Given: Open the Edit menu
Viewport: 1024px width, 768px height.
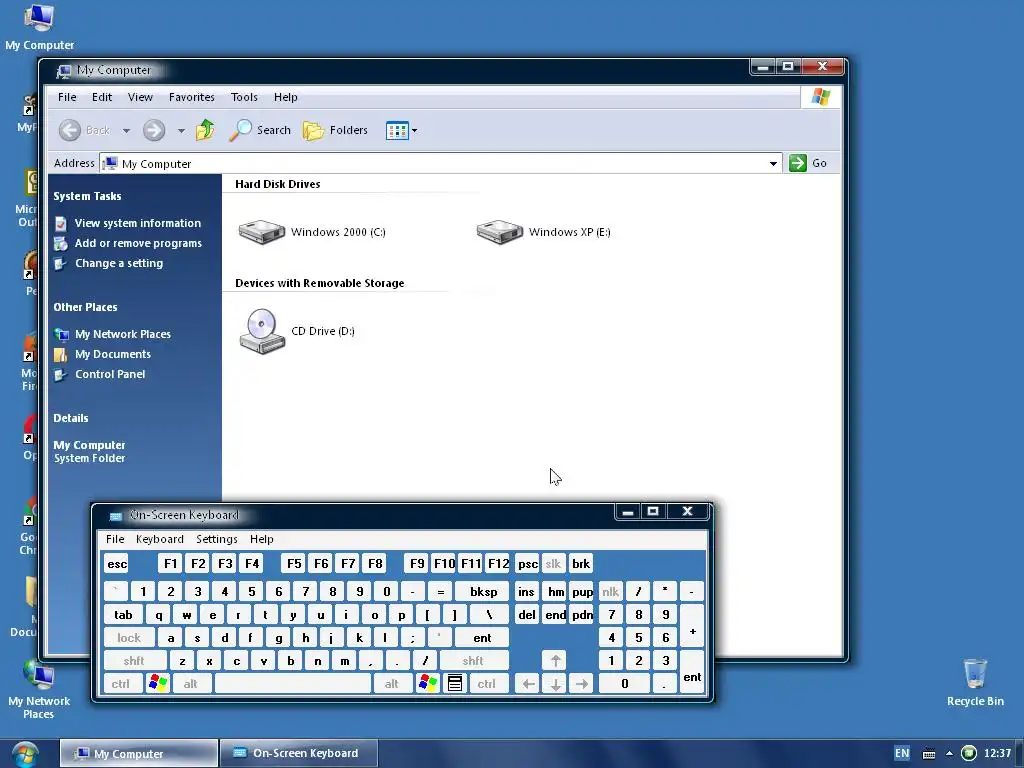Looking at the screenshot, I should pyautogui.click(x=102, y=97).
